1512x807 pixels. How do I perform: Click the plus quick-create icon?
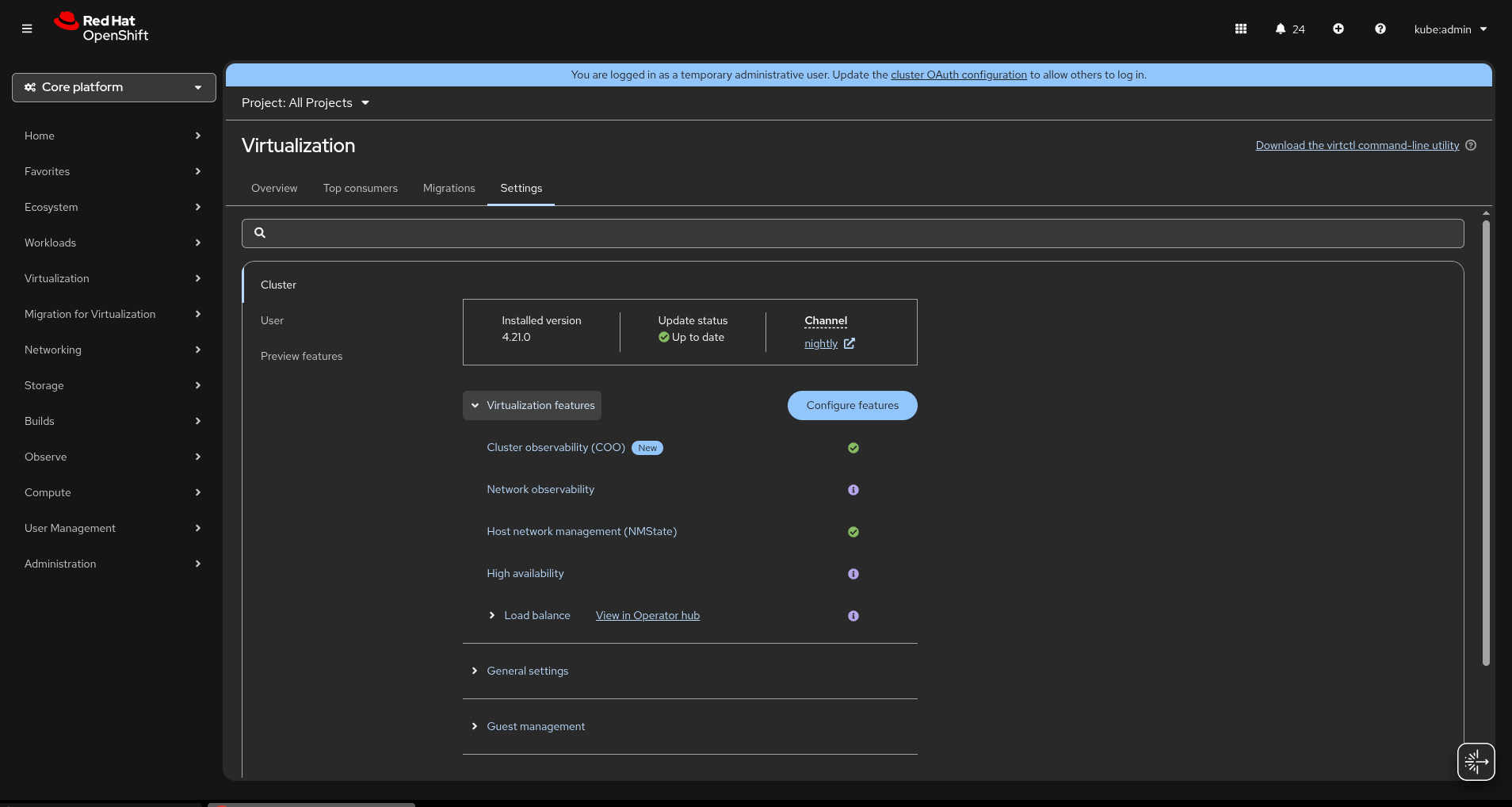tap(1338, 29)
